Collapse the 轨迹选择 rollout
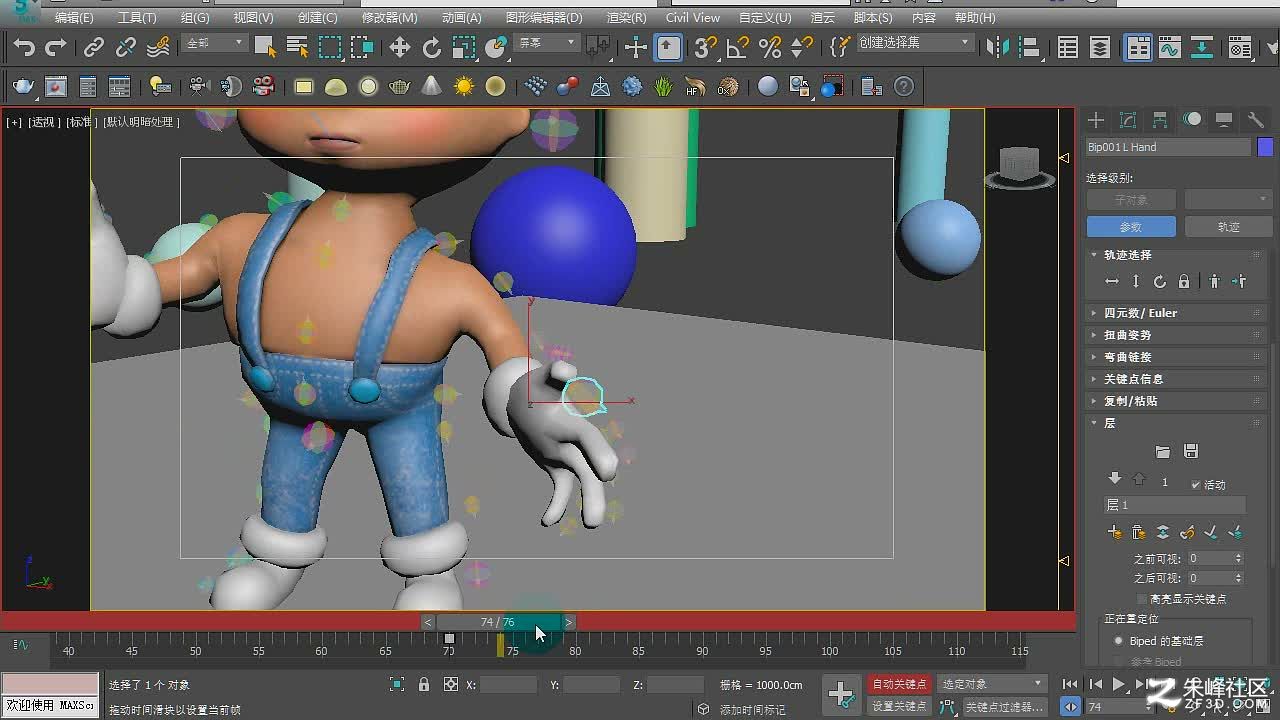Screen dimensions: 1280x720 (1177, 255)
